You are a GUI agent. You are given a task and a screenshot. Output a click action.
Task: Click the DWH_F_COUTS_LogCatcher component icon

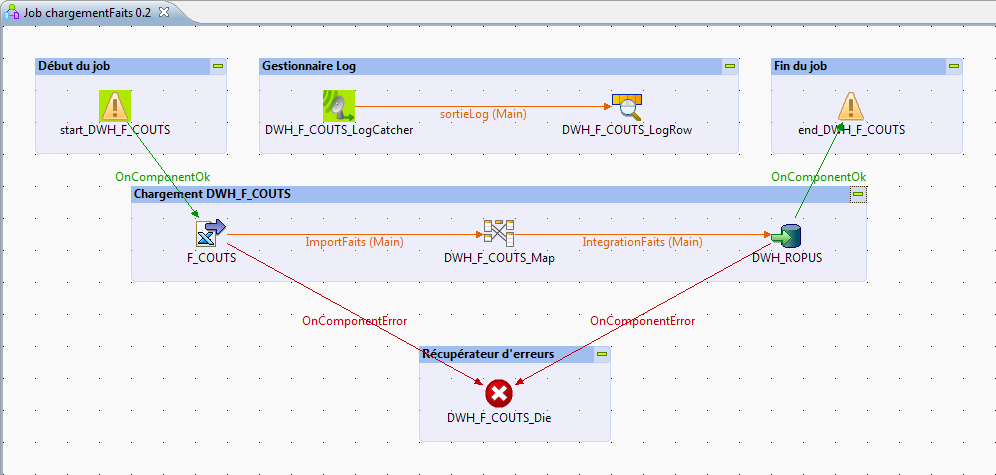339,105
